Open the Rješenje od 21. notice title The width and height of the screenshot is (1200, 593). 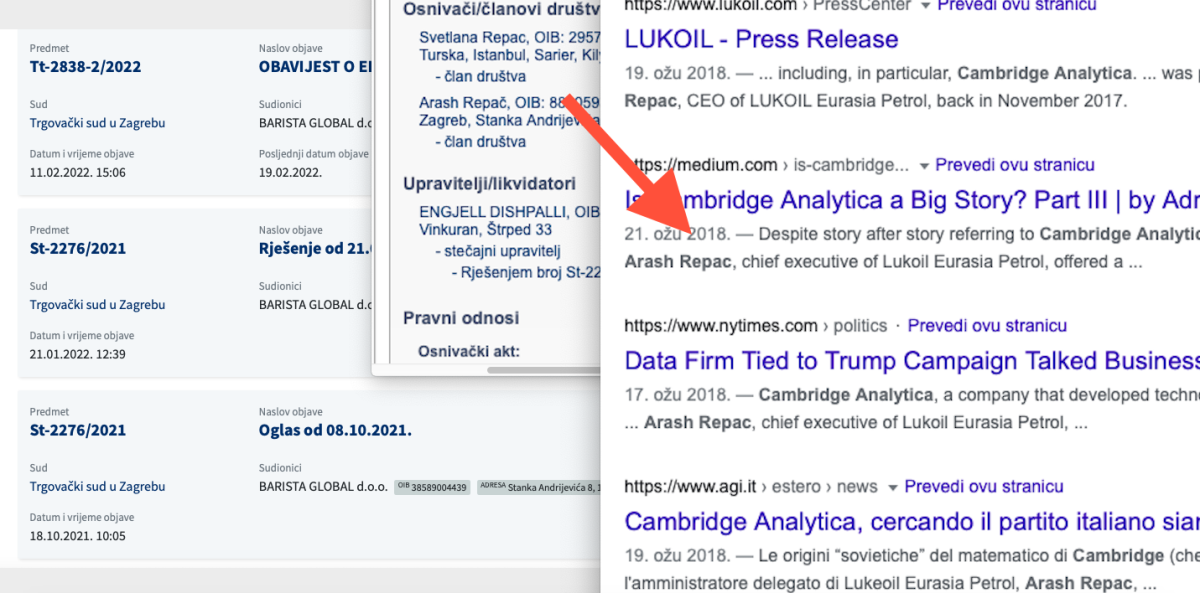click(x=315, y=248)
